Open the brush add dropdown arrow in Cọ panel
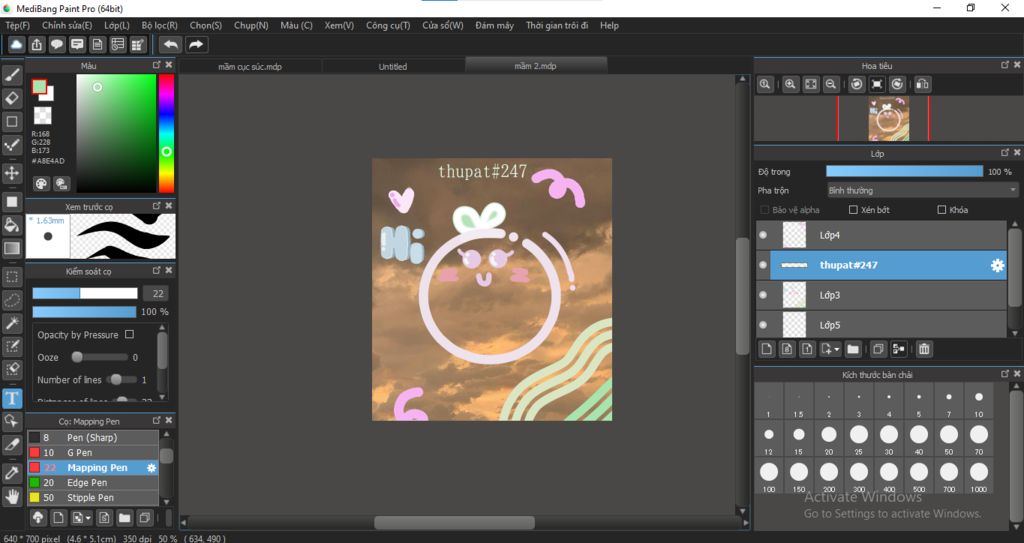The width and height of the screenshot is (1024, 543). (x=88, y=519)
